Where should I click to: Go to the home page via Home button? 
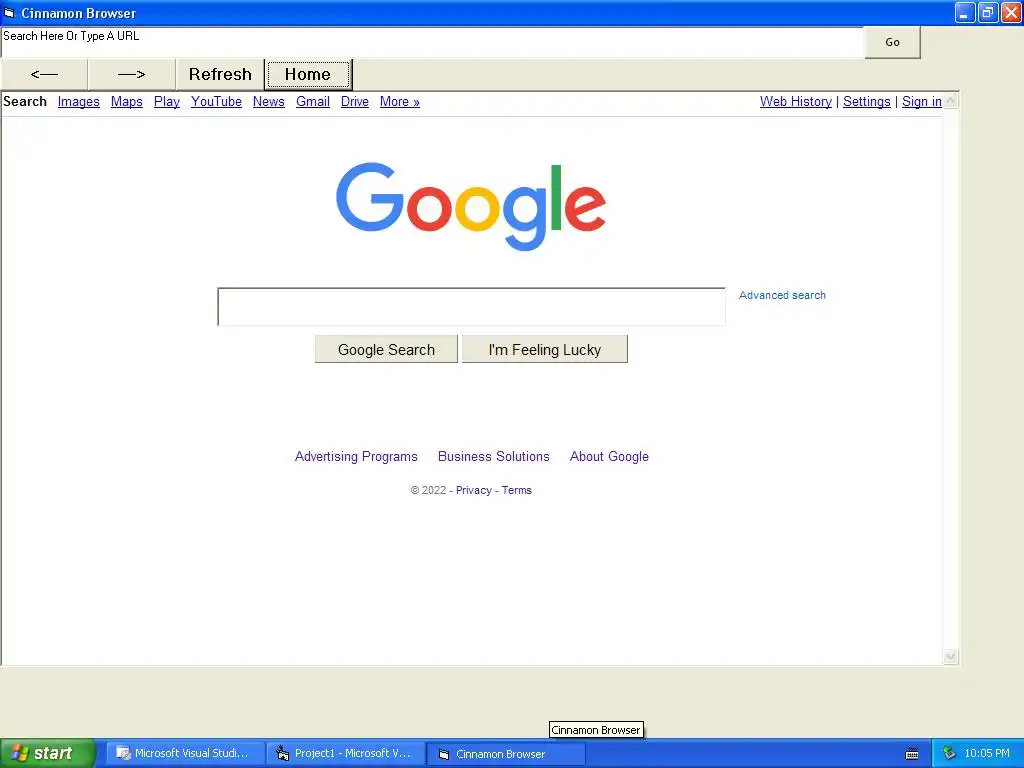pyautogui.click(x=308, y=74)
